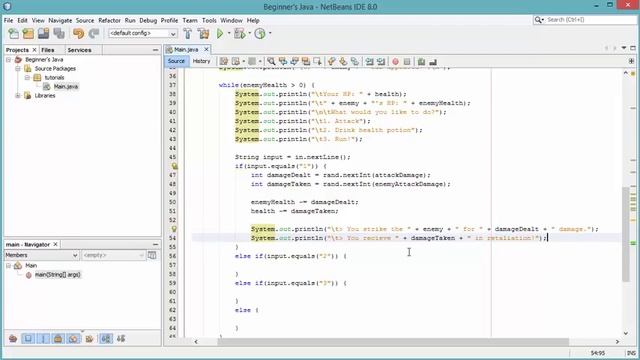The image size is (640, 360).
Task: Click lightbulb hint icon on line 53
Action: pyautogui.click(x=174, y=229)
